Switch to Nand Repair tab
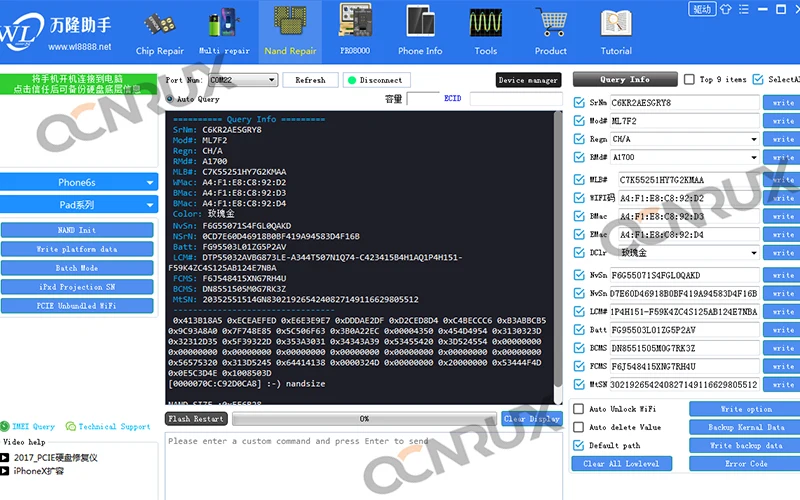 click(x=290, y=33)
